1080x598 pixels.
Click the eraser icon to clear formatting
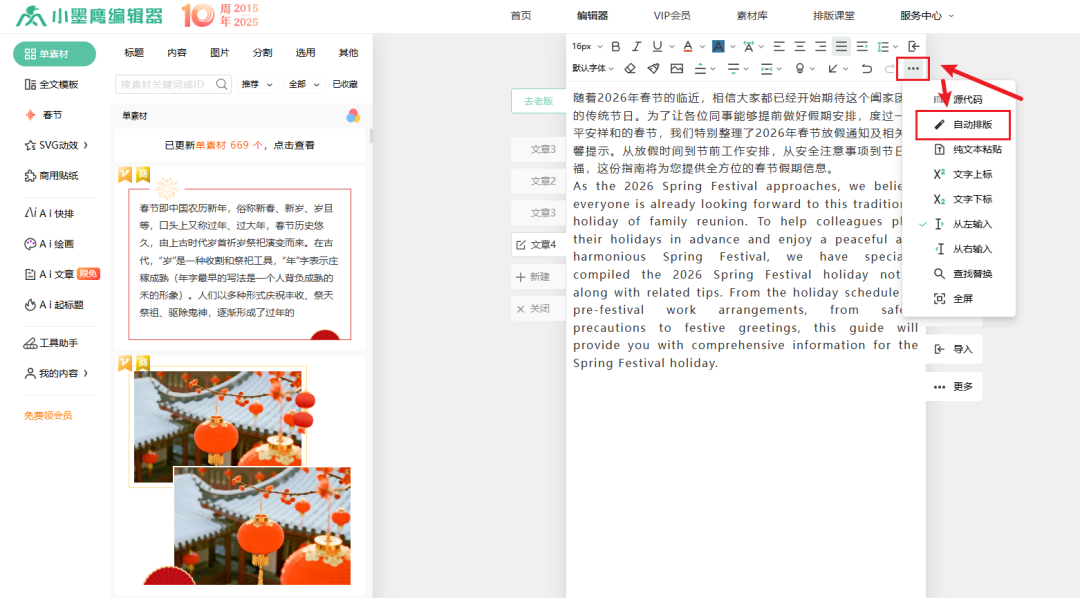click(x=630, y=68)
